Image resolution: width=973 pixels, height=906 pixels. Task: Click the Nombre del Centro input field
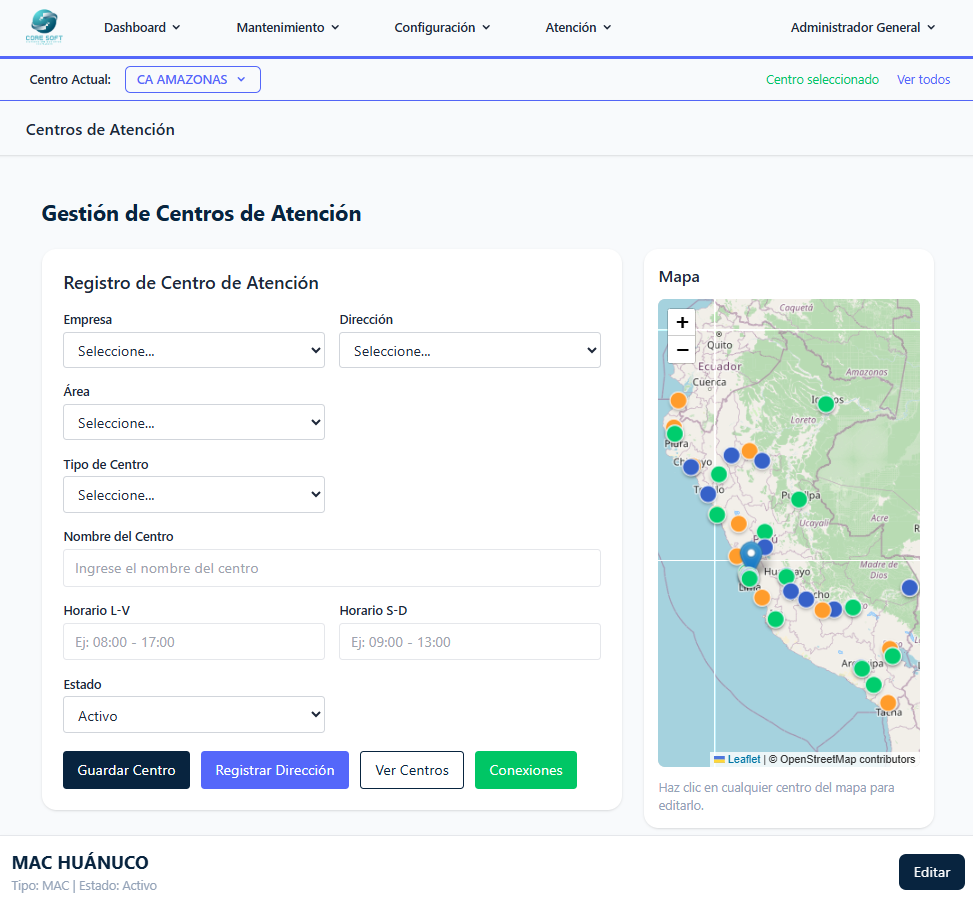coord(331,569)
